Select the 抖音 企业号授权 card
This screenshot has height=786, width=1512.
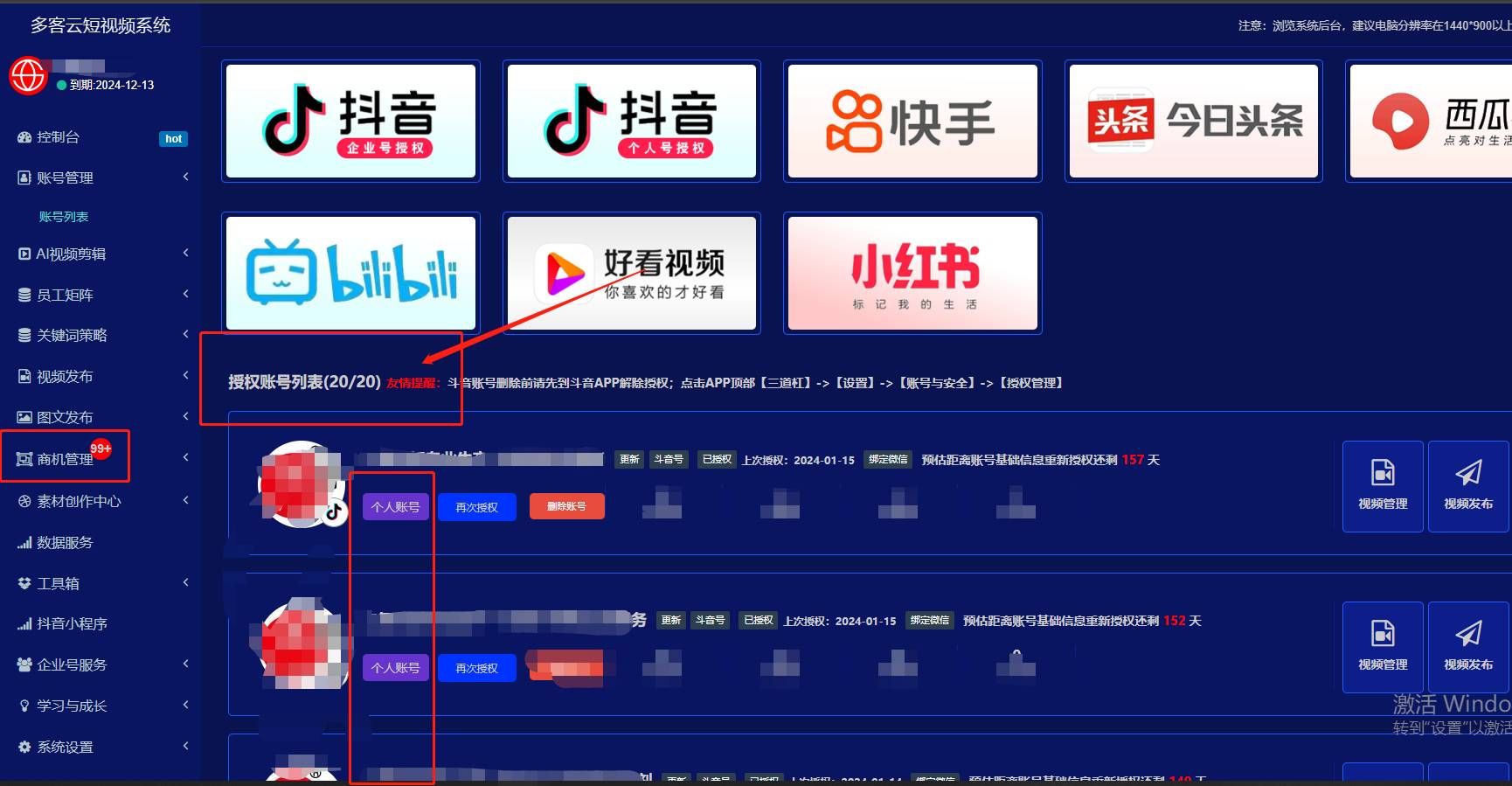tap(350, 121)
